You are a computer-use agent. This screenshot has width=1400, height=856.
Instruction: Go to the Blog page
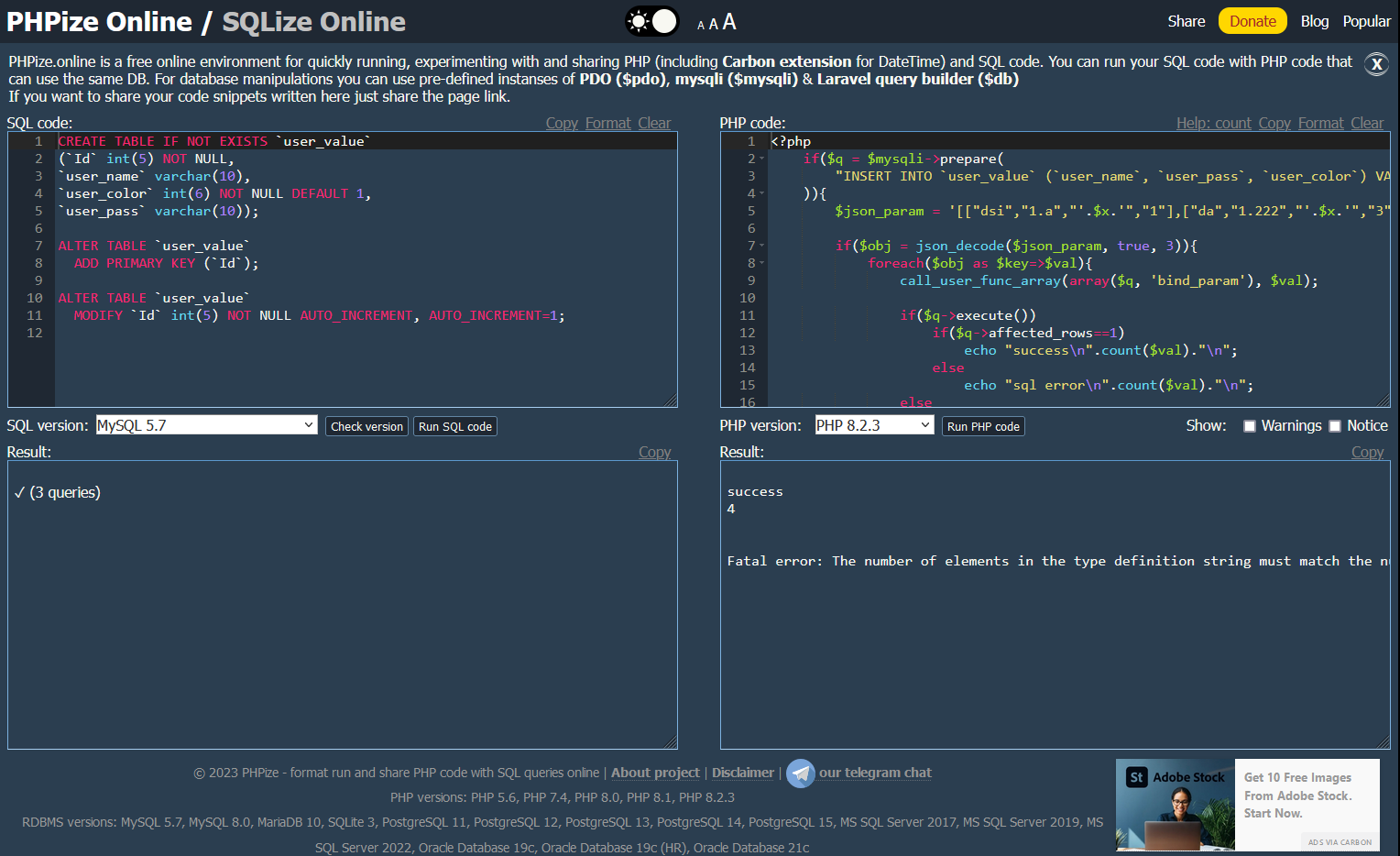(1315, 21)
